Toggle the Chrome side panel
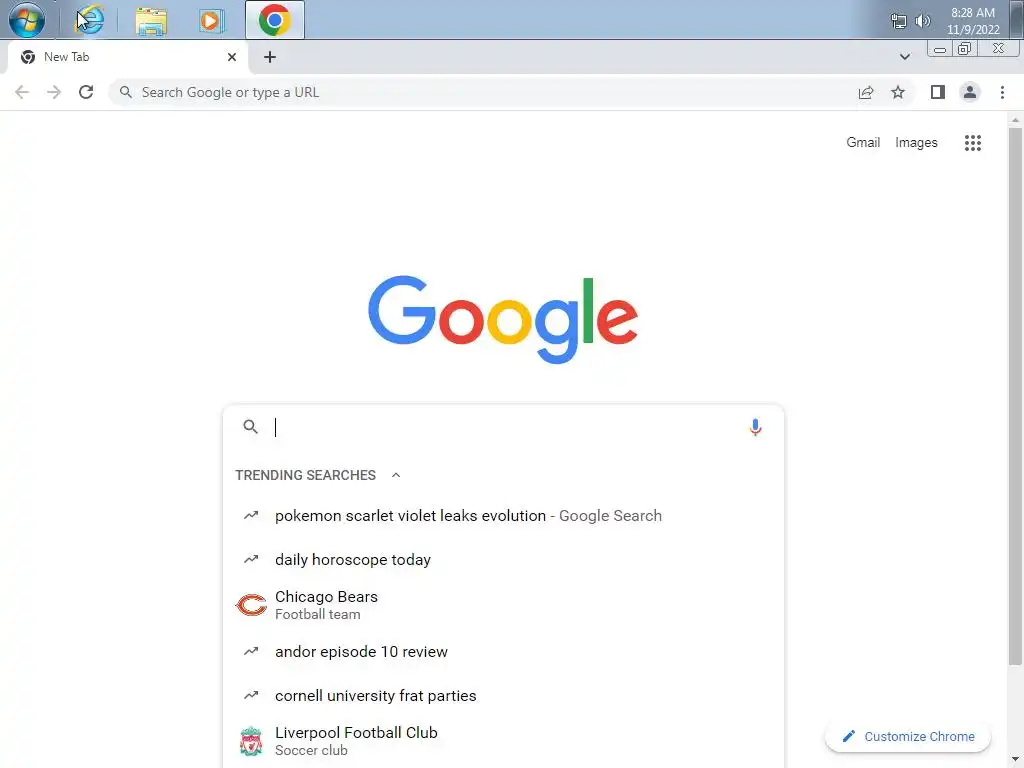Image resolution: width=1024 pixels, height=768 pixels. [x=938, y=92]
